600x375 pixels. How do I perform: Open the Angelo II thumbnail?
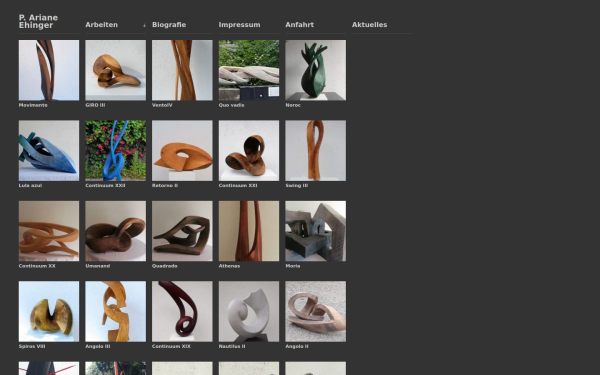(315, 311)
